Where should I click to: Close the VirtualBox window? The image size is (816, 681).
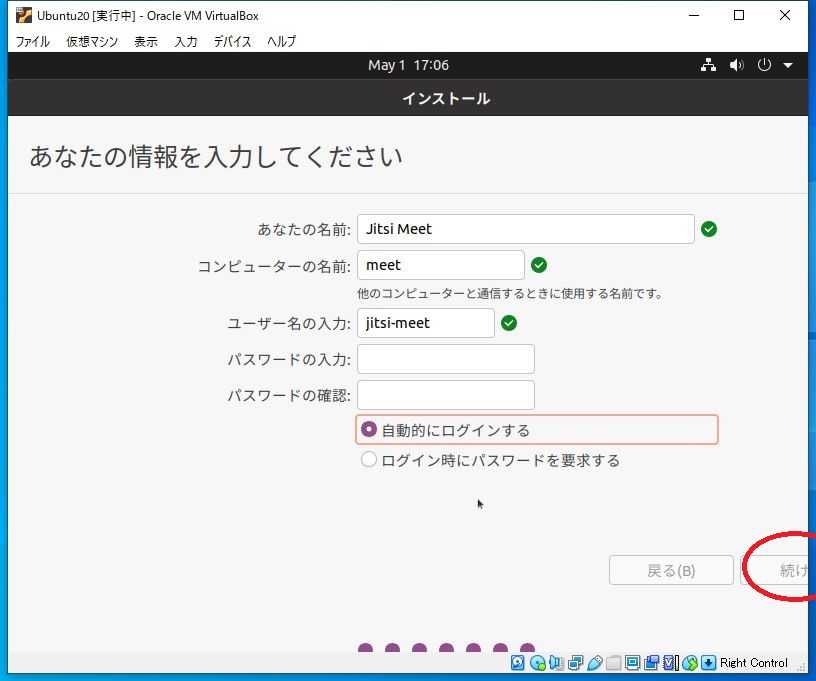pyautogui.click(x=785, y=15)
